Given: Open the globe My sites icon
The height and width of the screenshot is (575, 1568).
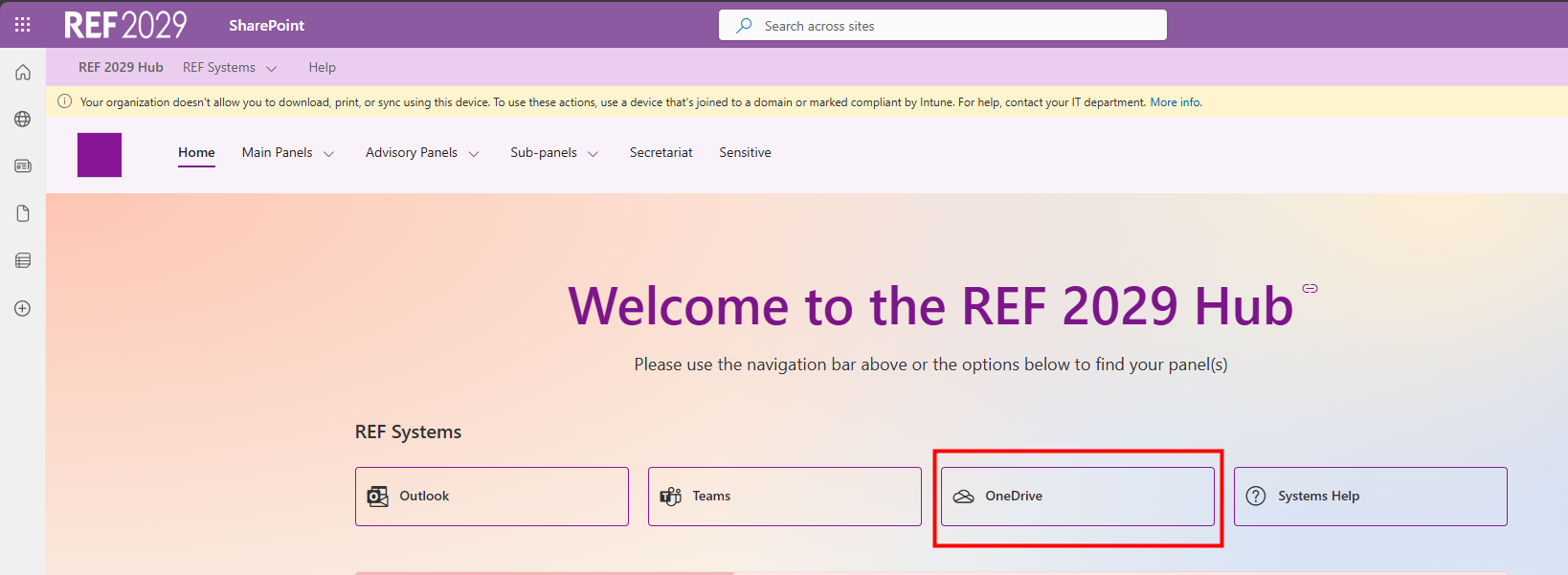Looking at the screenshot, I should point(23,120).
